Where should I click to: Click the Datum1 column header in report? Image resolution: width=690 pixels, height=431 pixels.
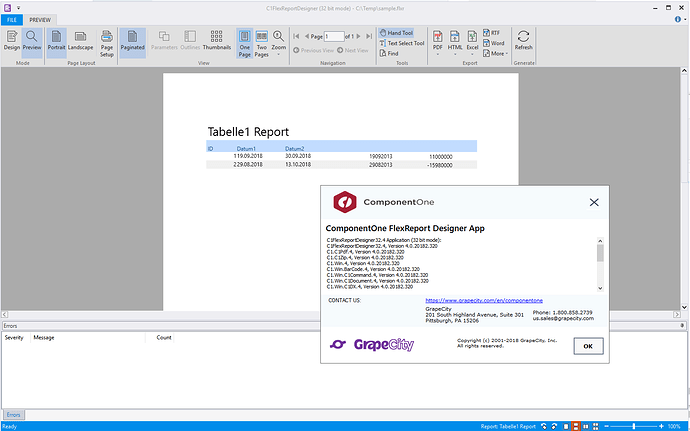point(246,149)
